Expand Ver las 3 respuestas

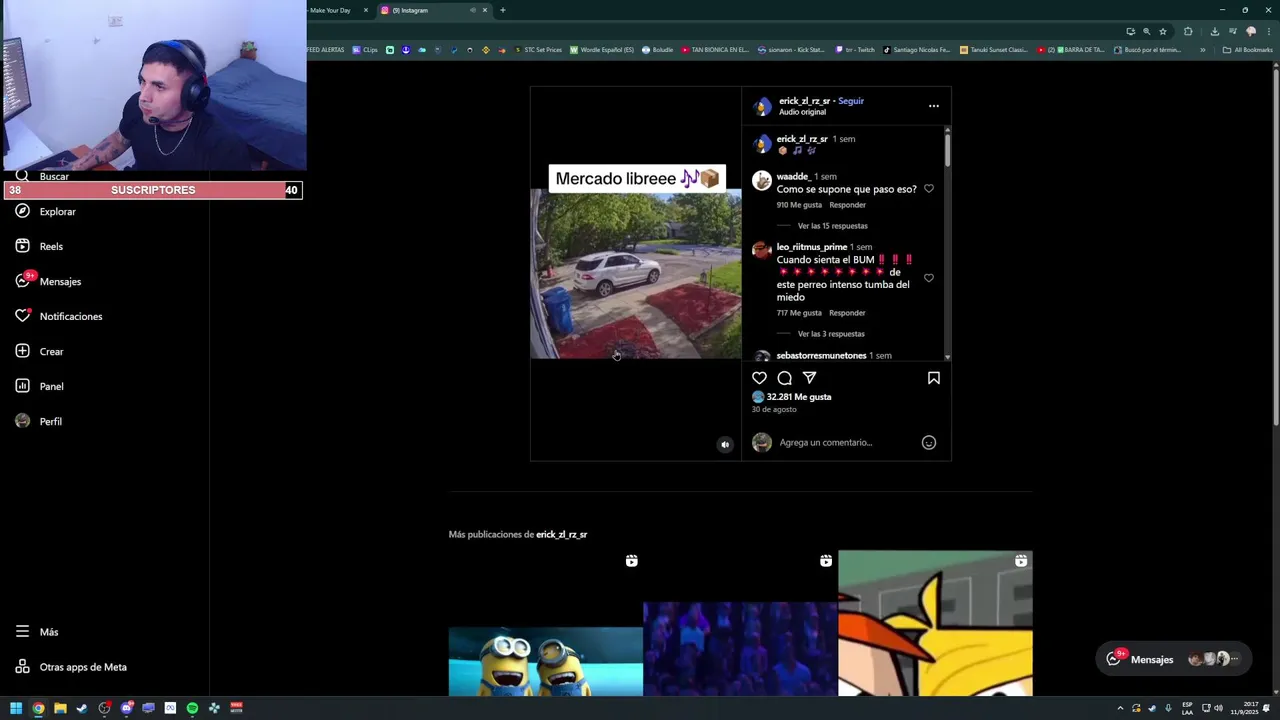coord(831,334)
